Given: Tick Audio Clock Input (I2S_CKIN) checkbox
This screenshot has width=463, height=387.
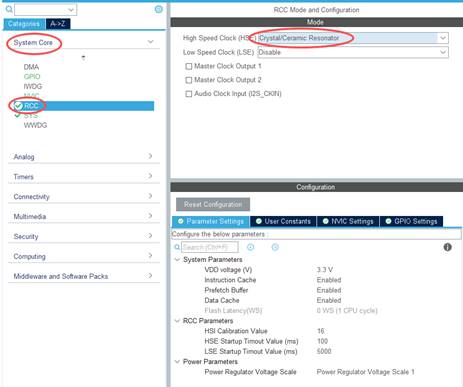Looking at the screenshot, I should [x=189, y=94].
